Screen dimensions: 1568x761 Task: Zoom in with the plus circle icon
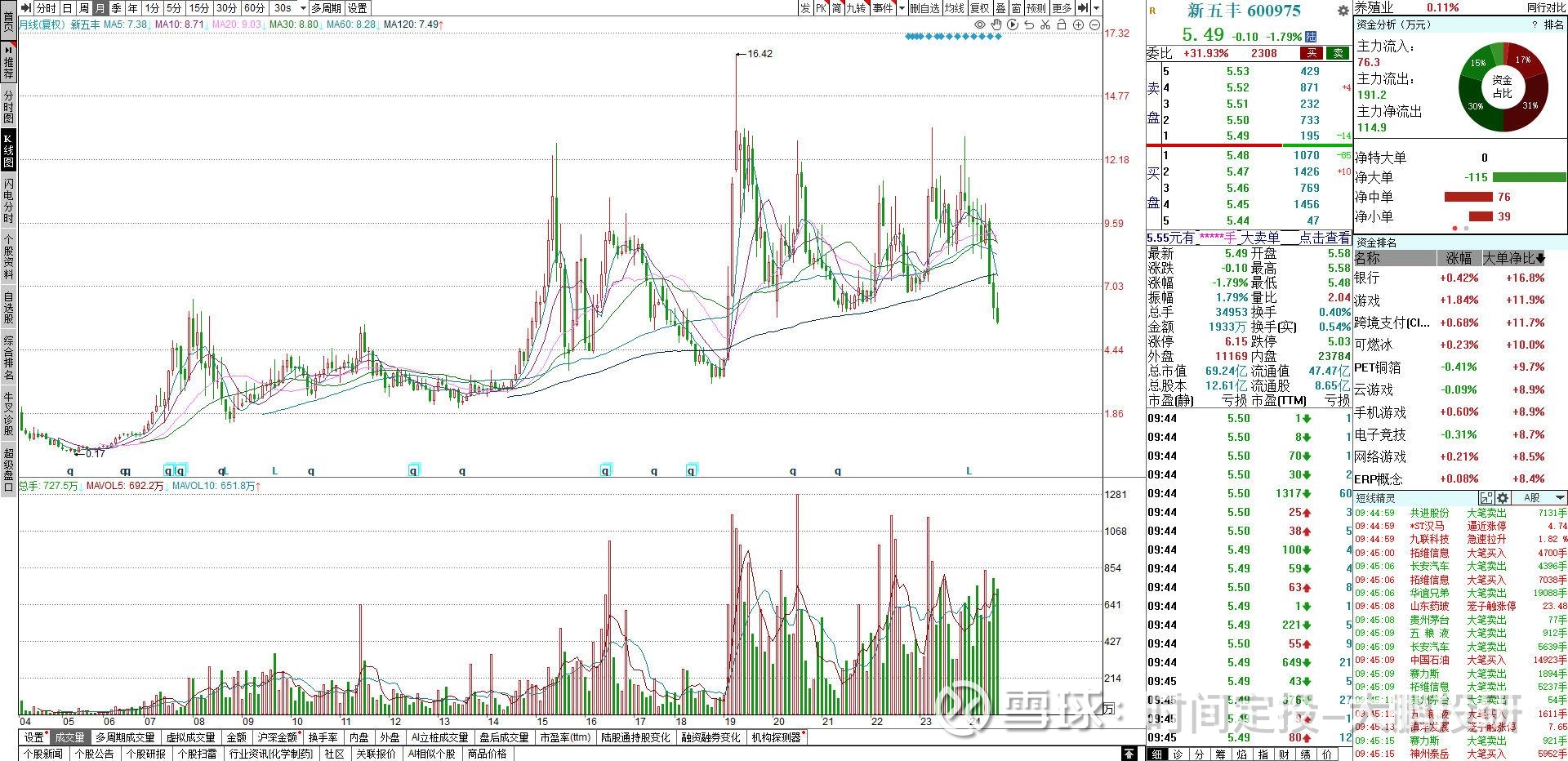[x=1078, y=25]
